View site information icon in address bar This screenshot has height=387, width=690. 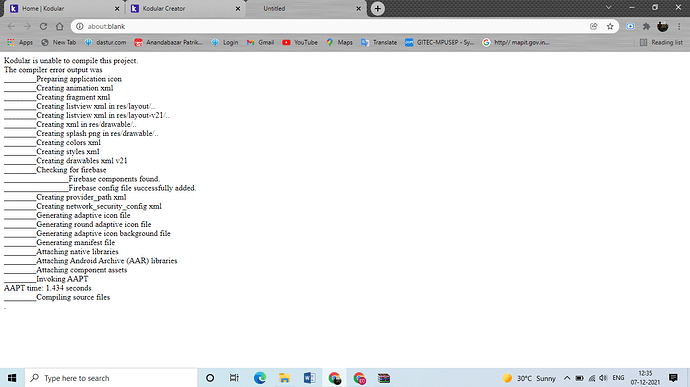(x=80, y=26)
